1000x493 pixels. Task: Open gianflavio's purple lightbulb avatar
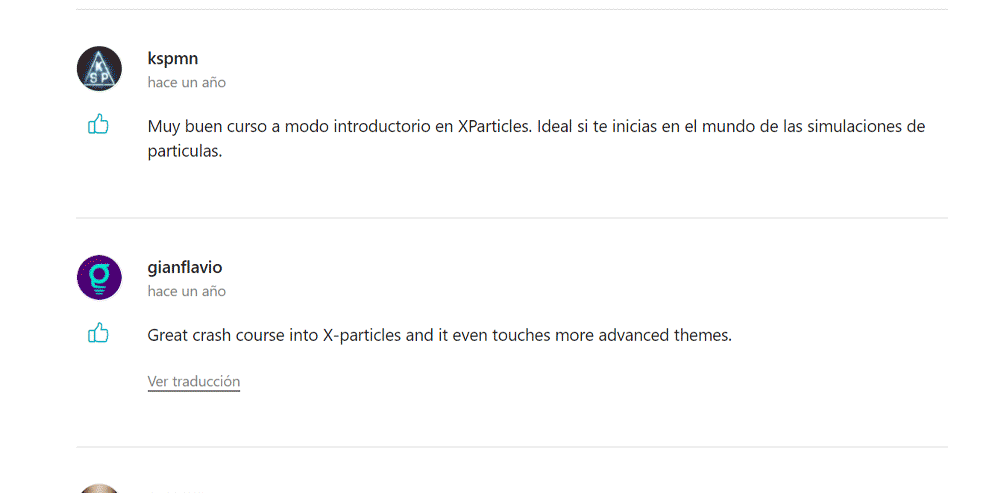click(99, 277)
